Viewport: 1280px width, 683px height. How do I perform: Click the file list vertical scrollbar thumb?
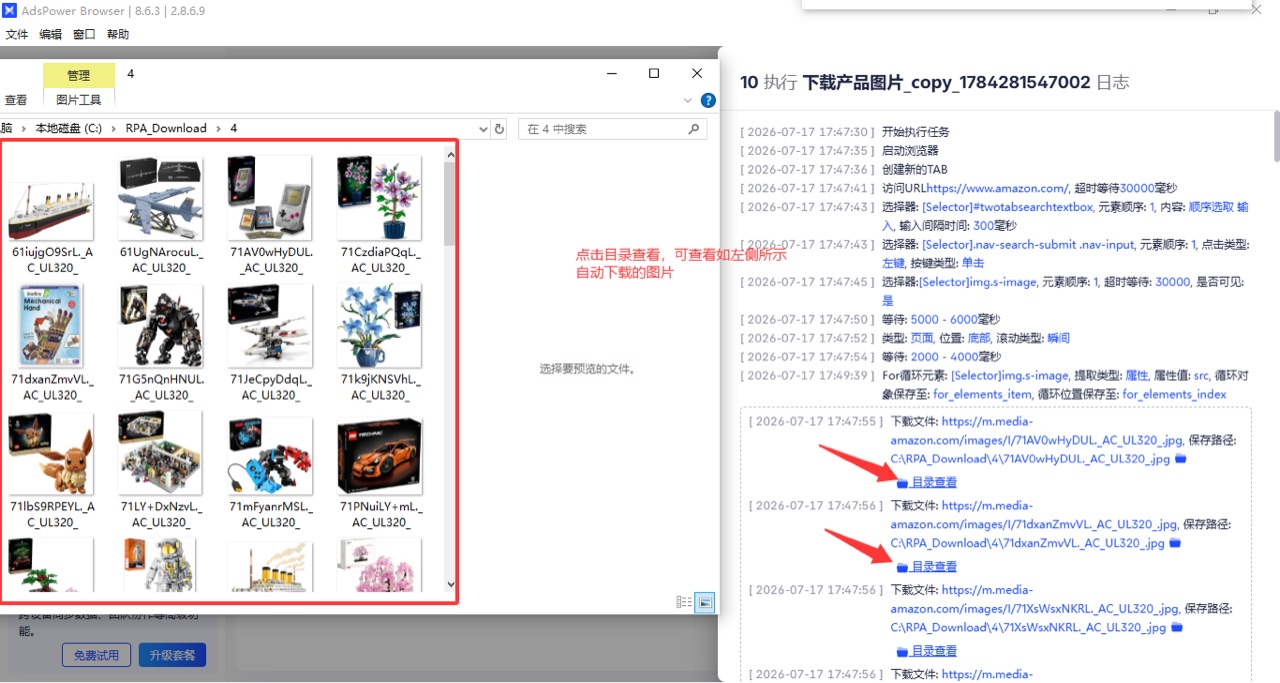pos(450,204)
